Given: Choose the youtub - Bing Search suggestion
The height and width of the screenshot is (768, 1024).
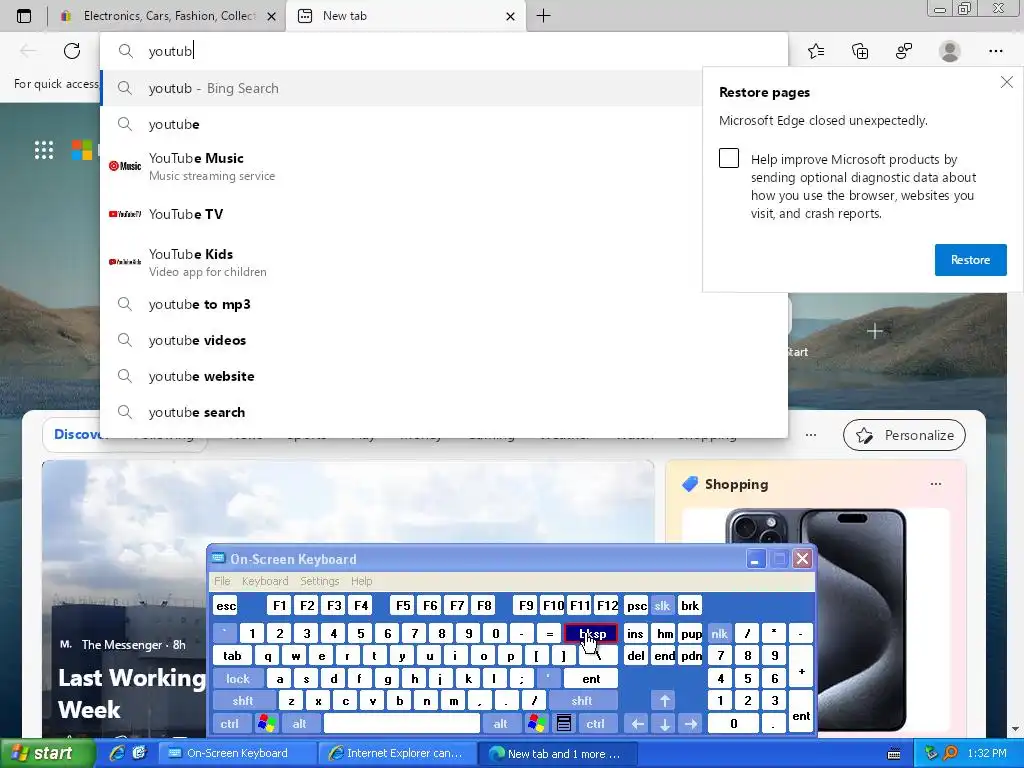Looking at the screenshot, I should tap(402, 88).
